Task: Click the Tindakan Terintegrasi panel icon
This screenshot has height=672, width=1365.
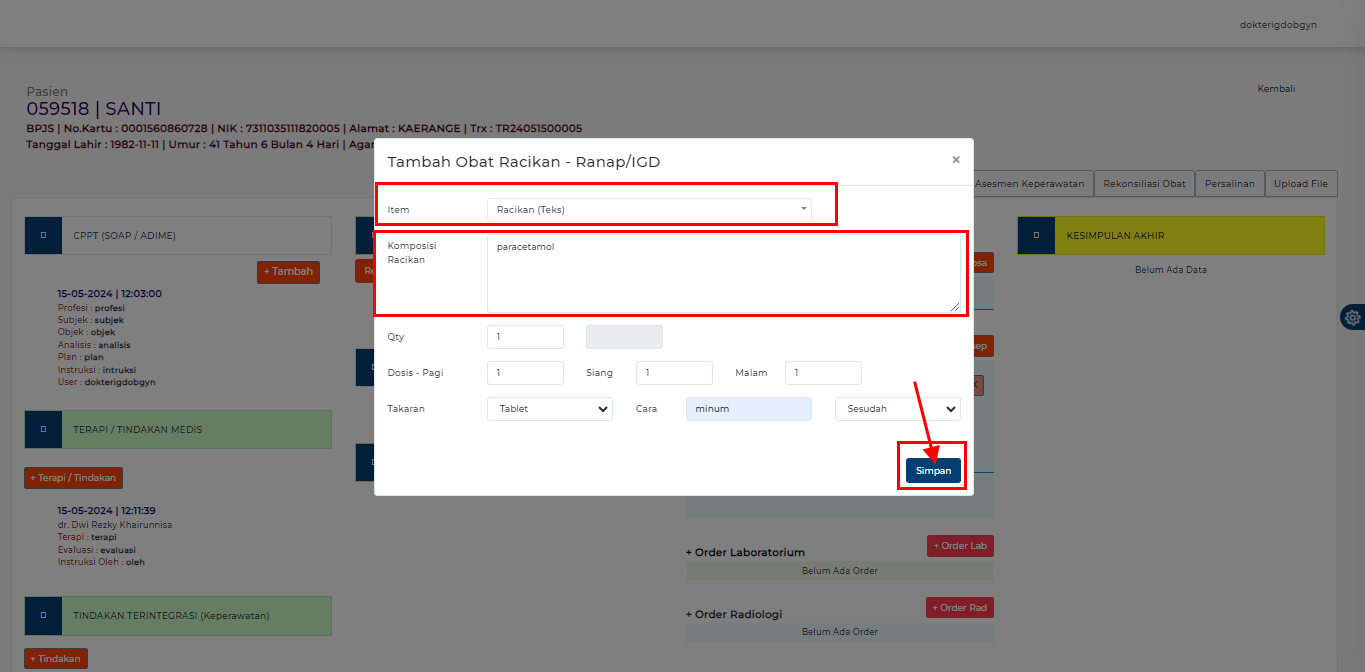Action: [x=43, y=616]
